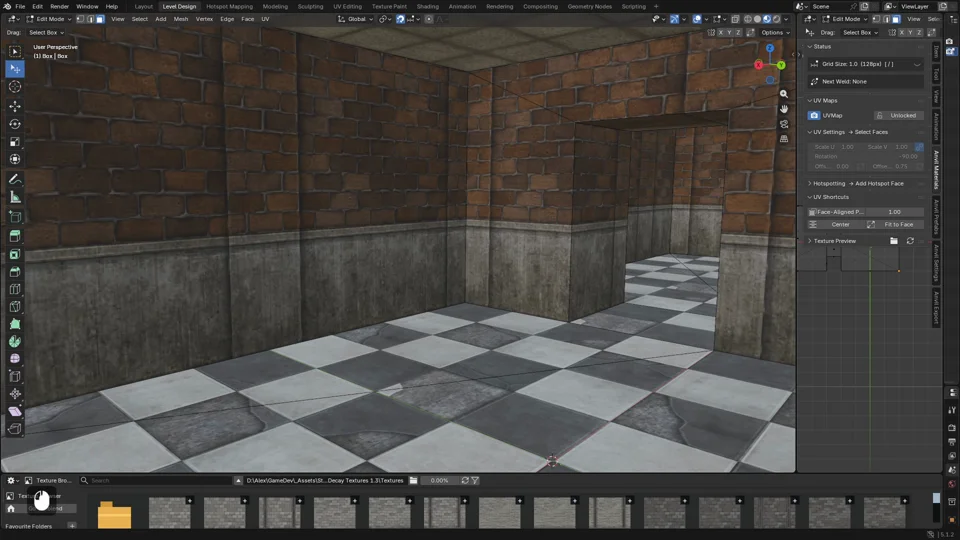Switch to the Hotspot Mapping workspace tab
This screenshot has height=540, width=960.
click(x=230, y=6)
